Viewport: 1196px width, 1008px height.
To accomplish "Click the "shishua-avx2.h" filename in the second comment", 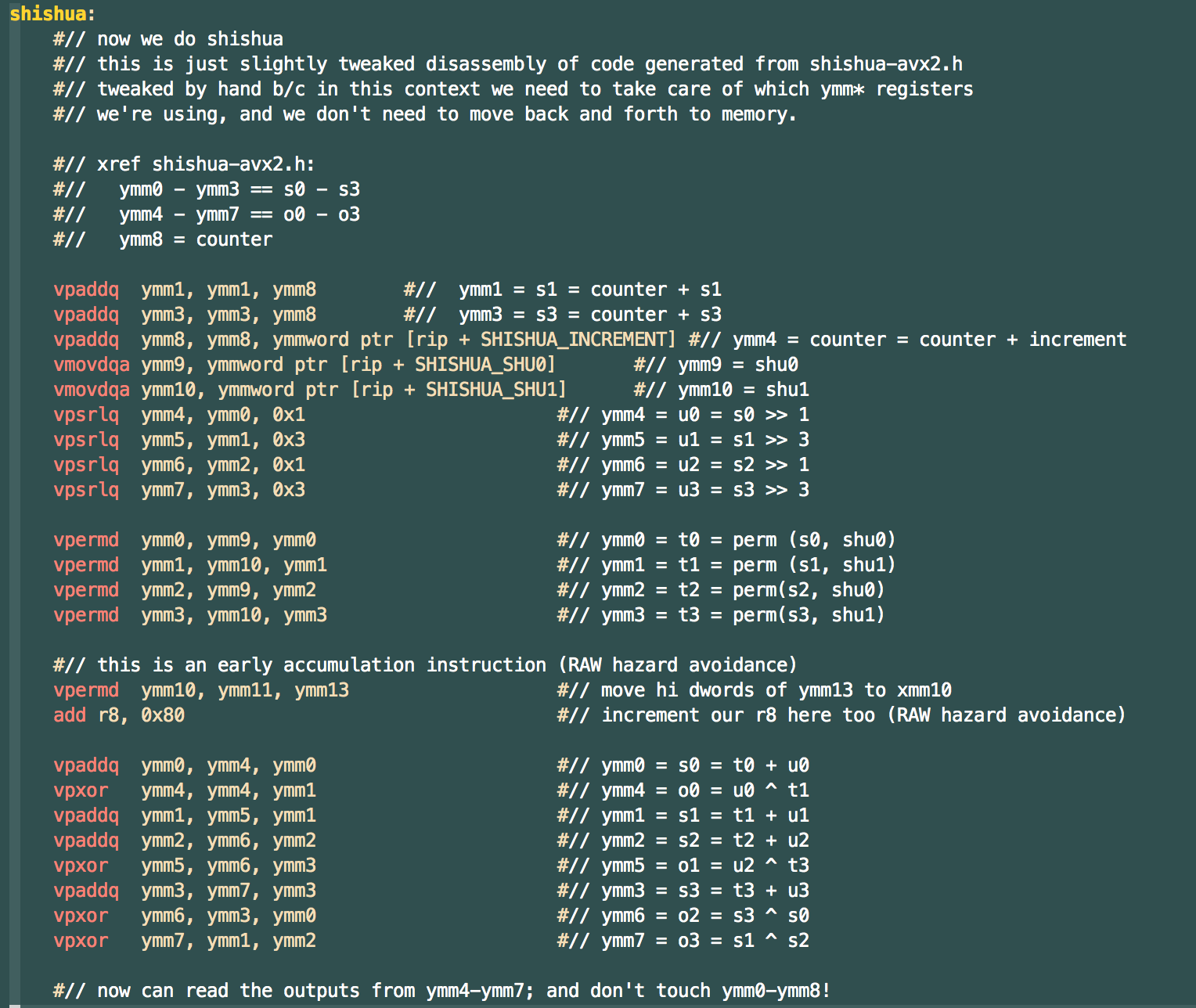I will [x=886, y=64].
